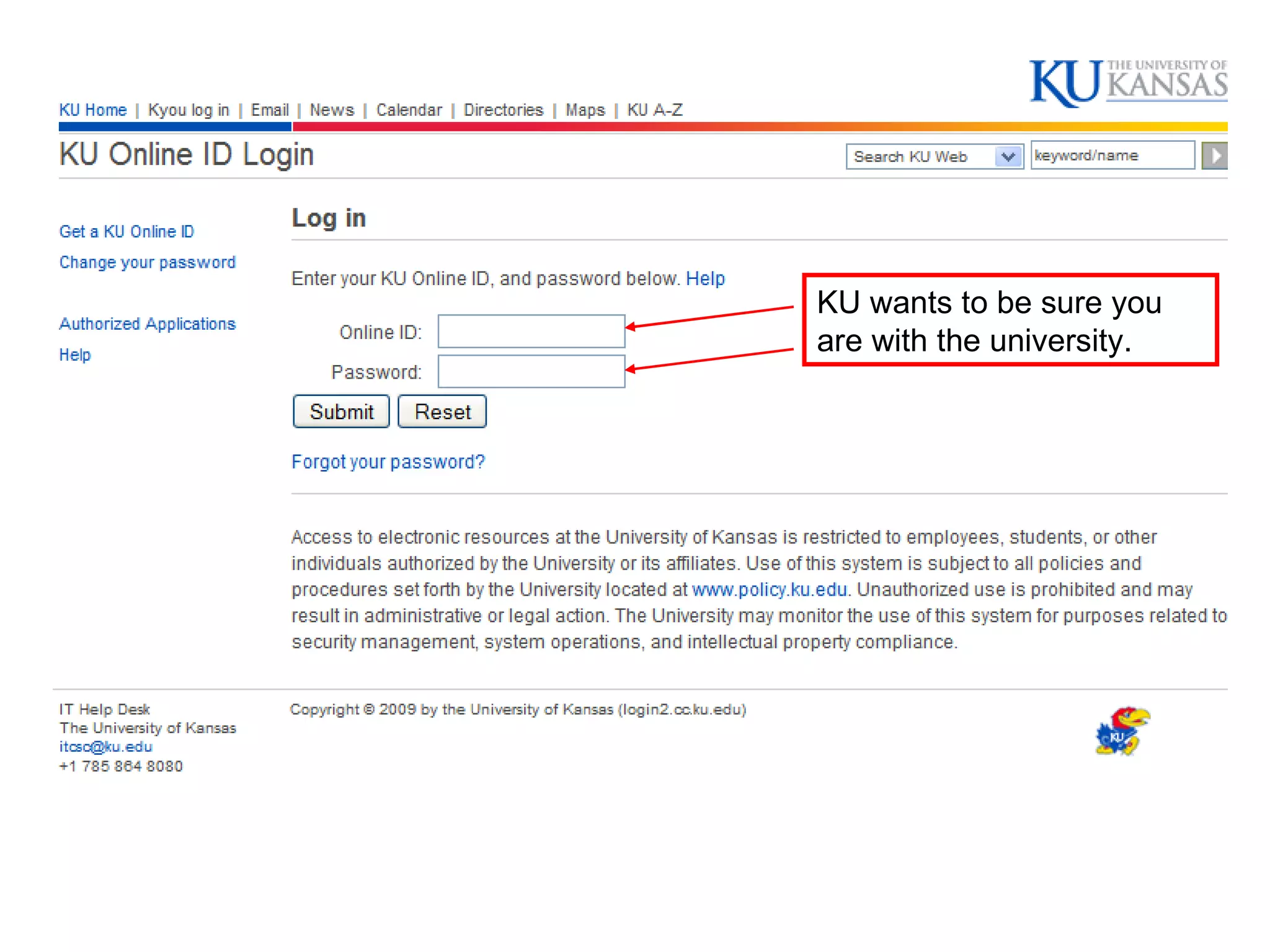Click the Copyright 2009 footer text

[x=518, y=710]
